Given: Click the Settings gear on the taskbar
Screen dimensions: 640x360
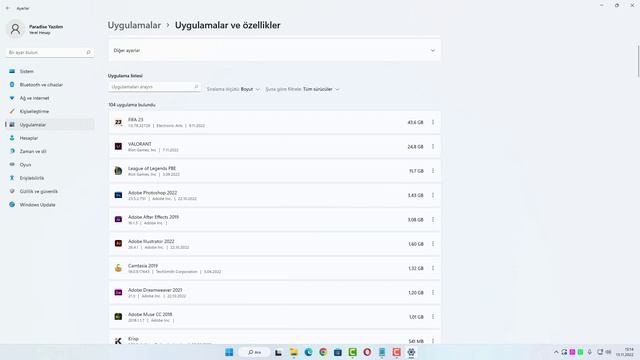Looking at the screenshot, I should 411,352.
